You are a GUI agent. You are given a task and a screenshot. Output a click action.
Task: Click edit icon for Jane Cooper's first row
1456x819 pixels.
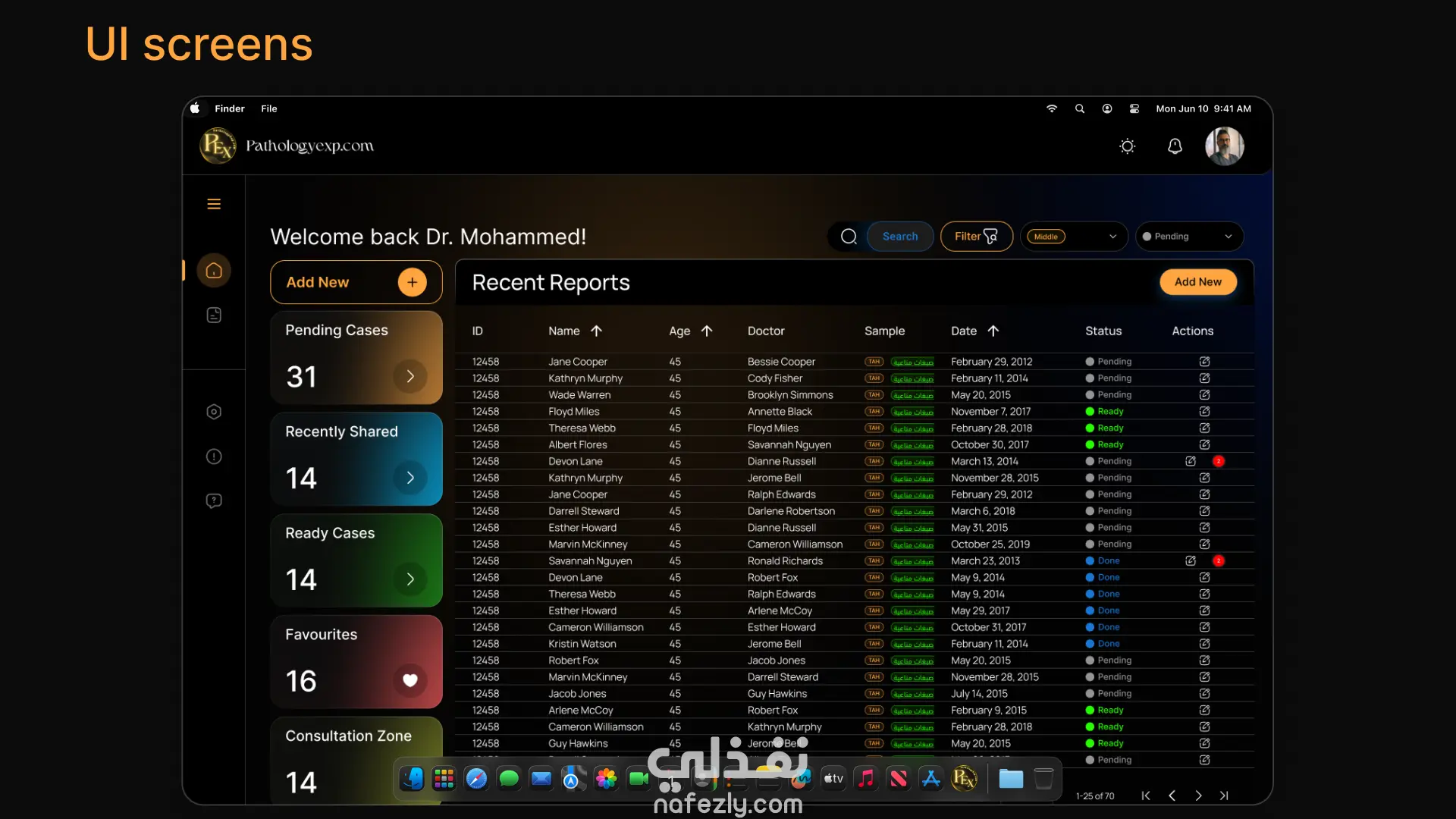point(1204,362)
